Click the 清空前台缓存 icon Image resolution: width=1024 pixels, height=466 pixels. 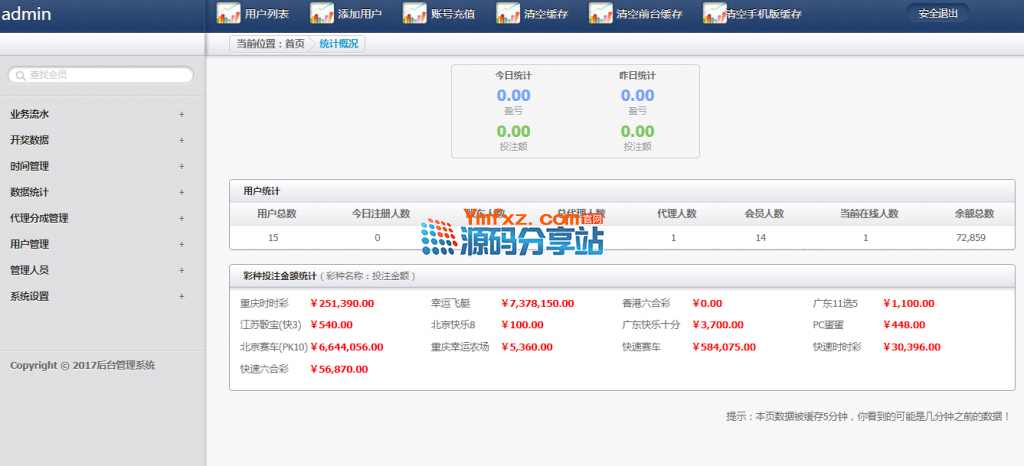(601, 13)
